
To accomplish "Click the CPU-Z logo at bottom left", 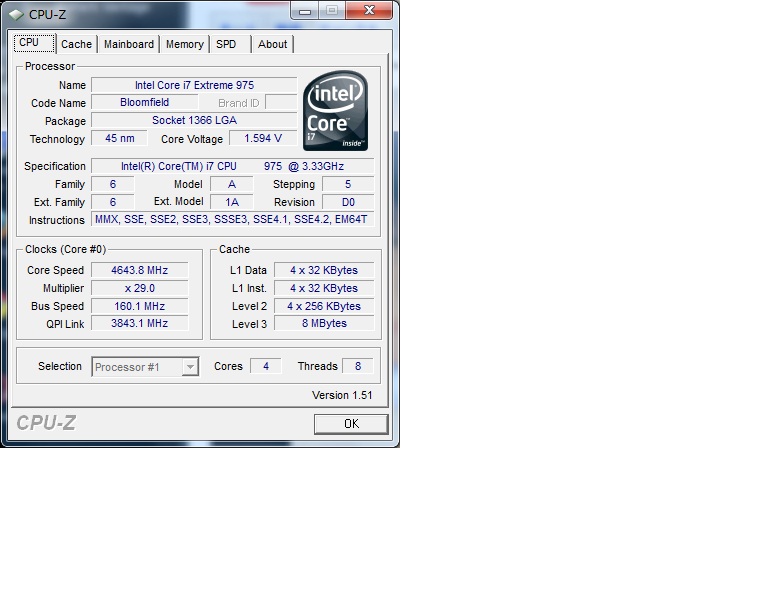I will coord(46,423).
